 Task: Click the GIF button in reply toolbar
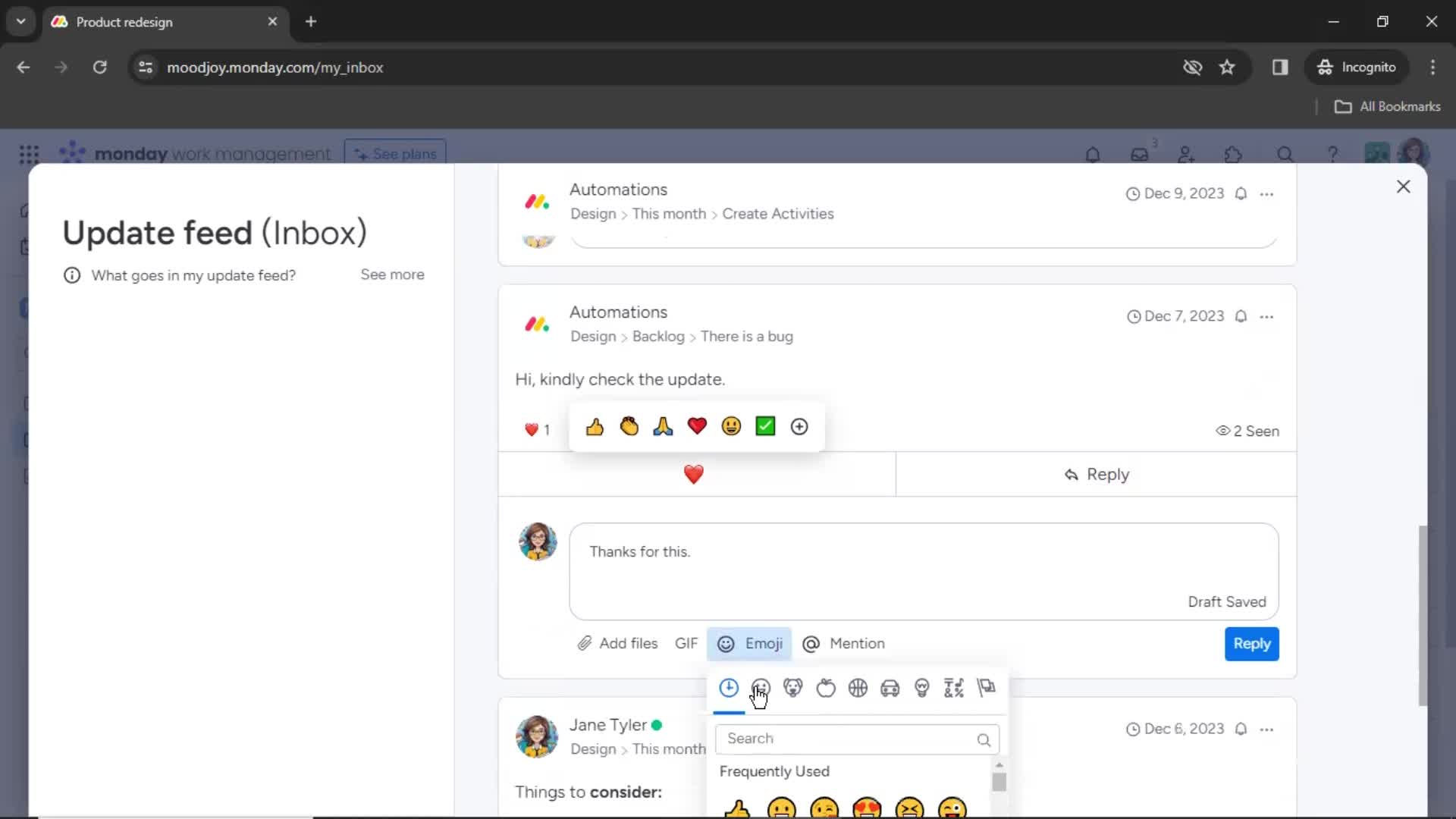tap(686, 643)
